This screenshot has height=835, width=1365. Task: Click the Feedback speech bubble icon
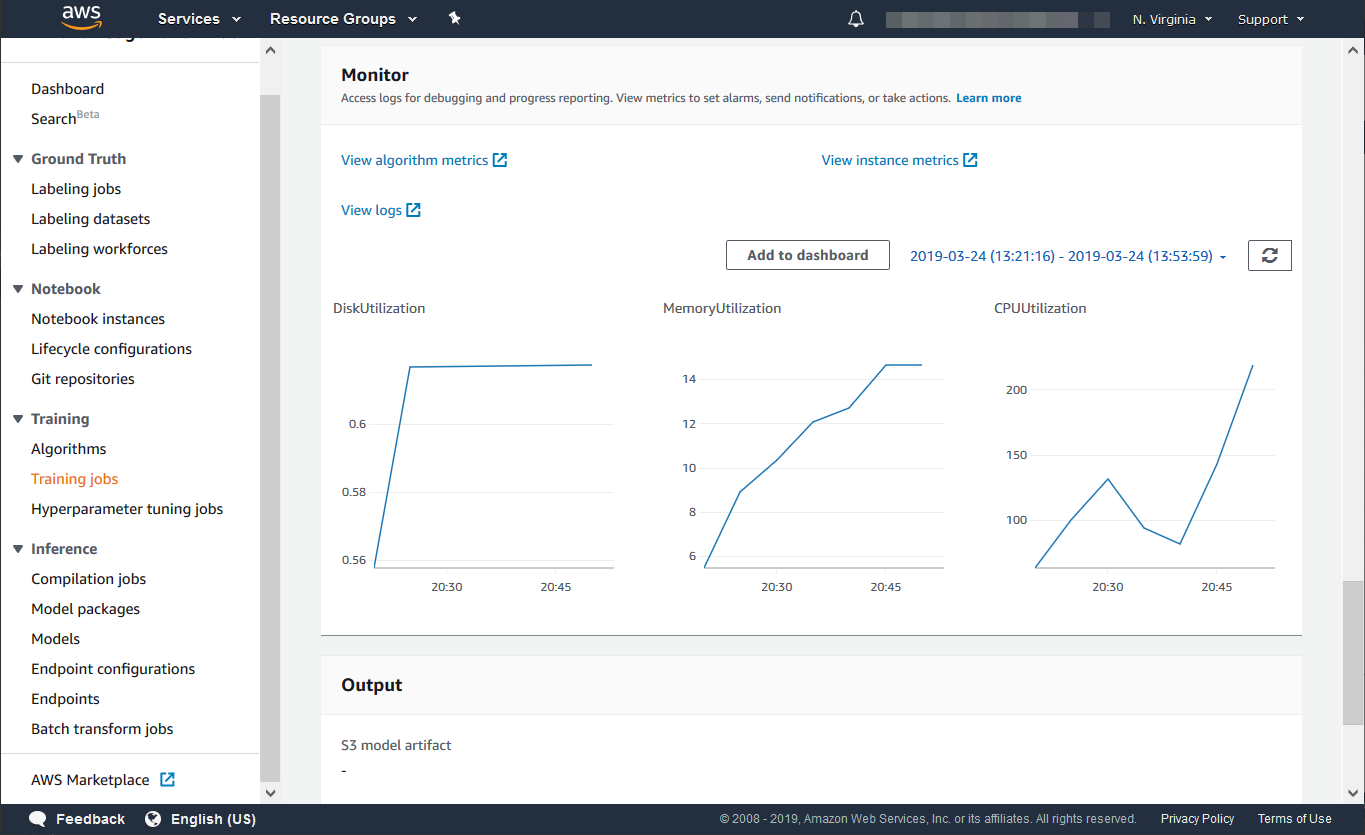point(38,819)
